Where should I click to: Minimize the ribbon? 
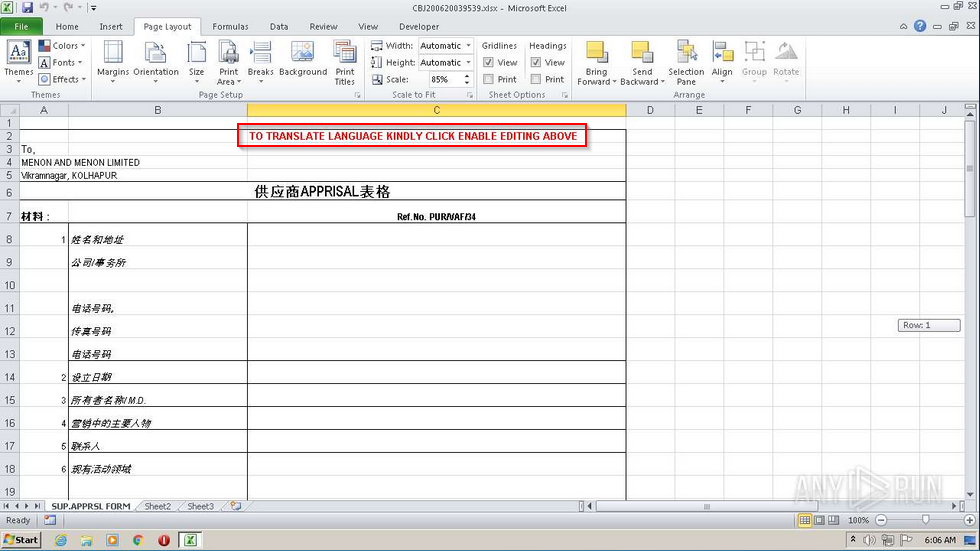pyautogui.click(x=903, y=26)
